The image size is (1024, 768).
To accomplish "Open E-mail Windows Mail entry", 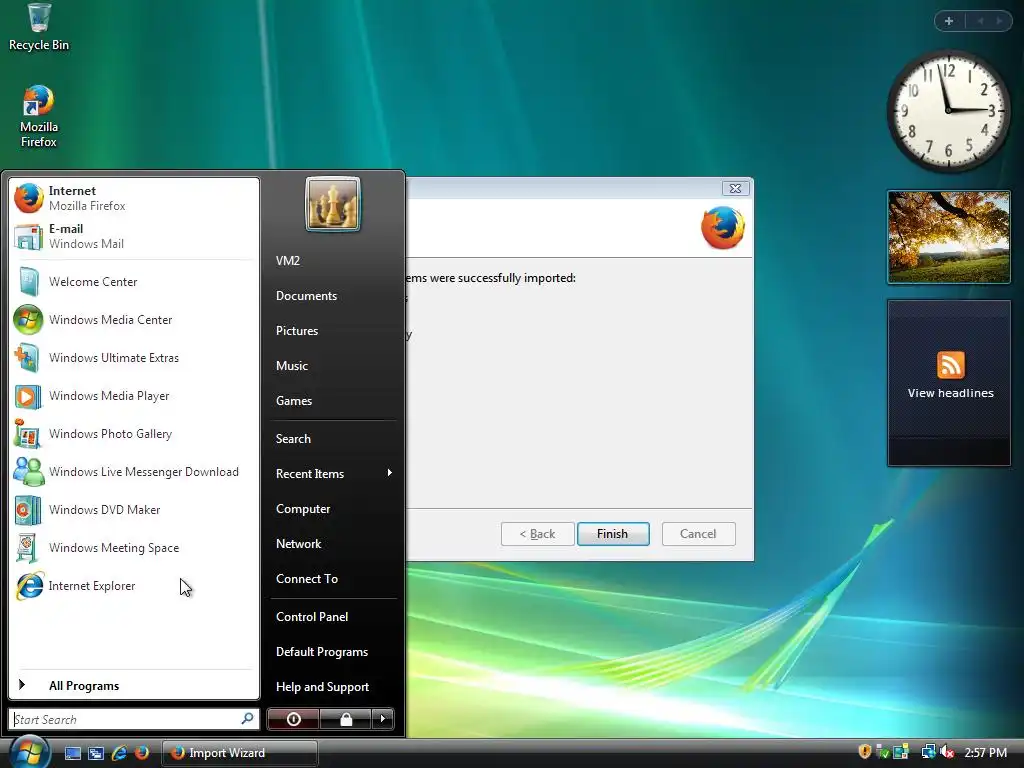I will pos(135,236).
